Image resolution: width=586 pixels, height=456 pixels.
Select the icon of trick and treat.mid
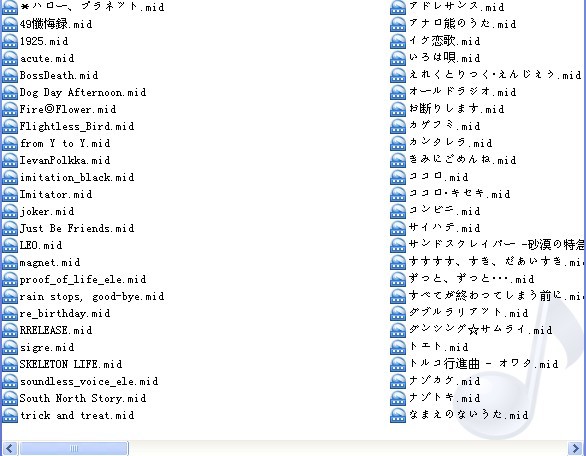coord(10,415)
